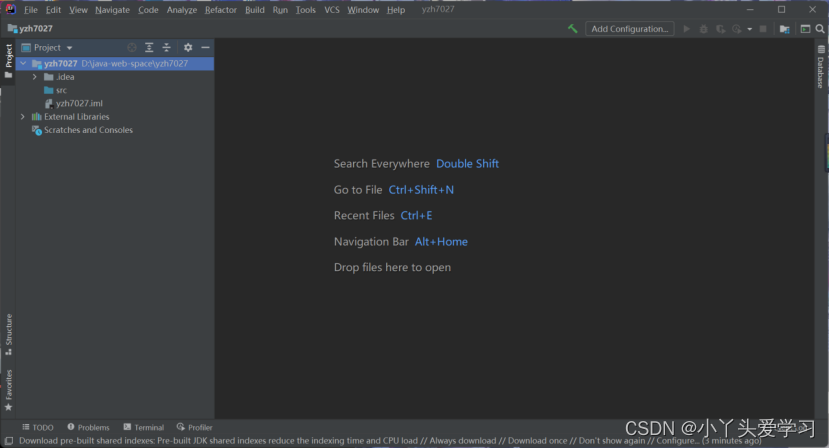
Task: Click the Stop square icon in toolbar
Action: point(763,29)
